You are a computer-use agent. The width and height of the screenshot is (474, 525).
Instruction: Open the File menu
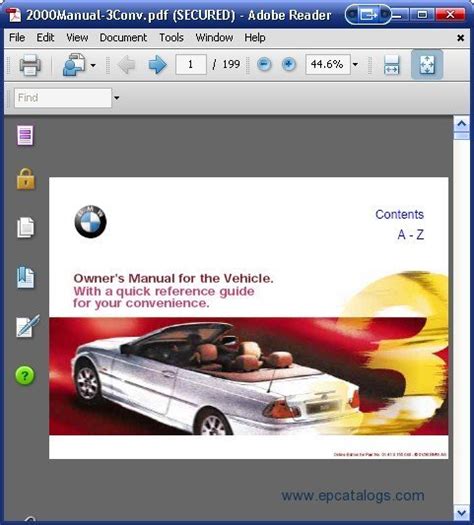point(17,38)
